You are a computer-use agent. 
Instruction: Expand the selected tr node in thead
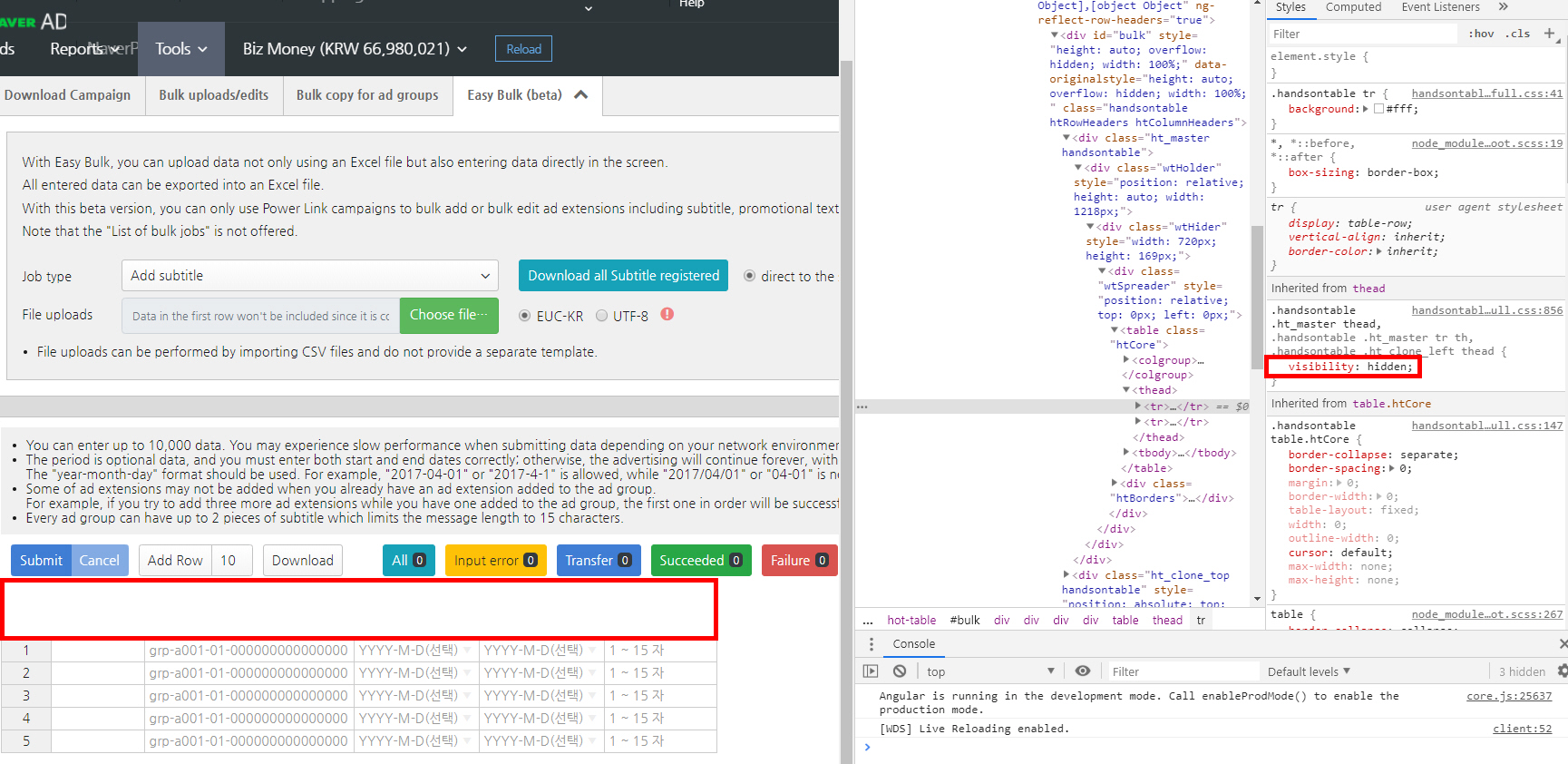click(1139, 406)
